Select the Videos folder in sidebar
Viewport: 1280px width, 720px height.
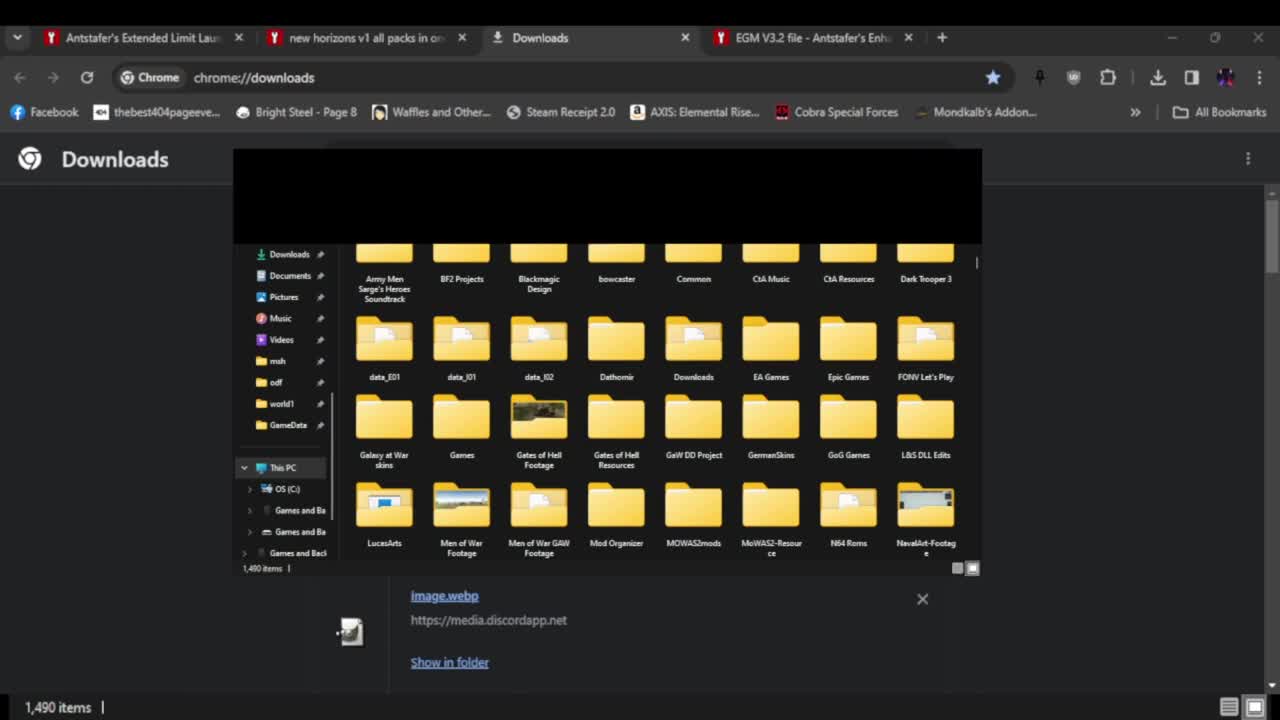(x=283, y=339)
